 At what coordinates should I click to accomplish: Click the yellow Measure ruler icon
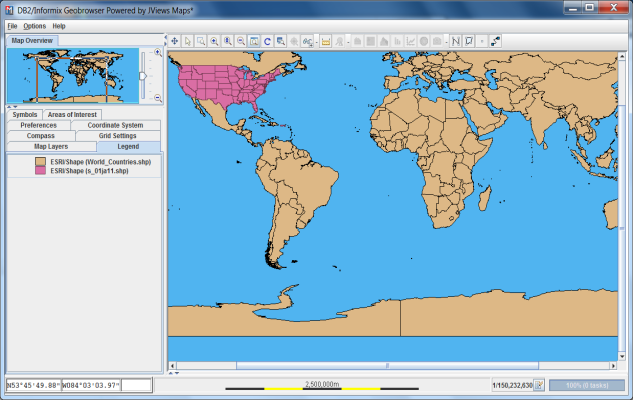click(x=326, y=41)
